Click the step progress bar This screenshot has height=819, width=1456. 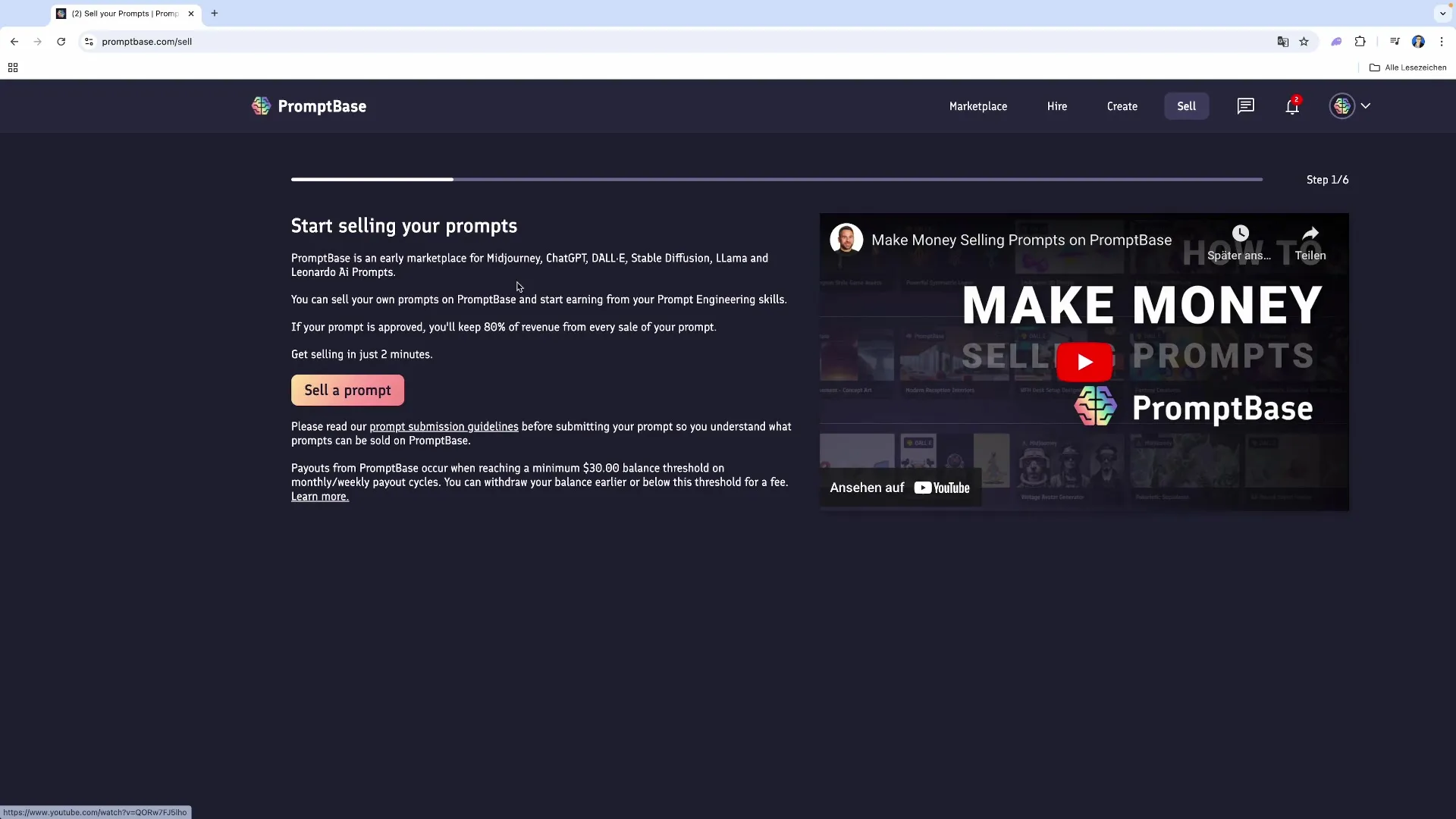(776, 180)
